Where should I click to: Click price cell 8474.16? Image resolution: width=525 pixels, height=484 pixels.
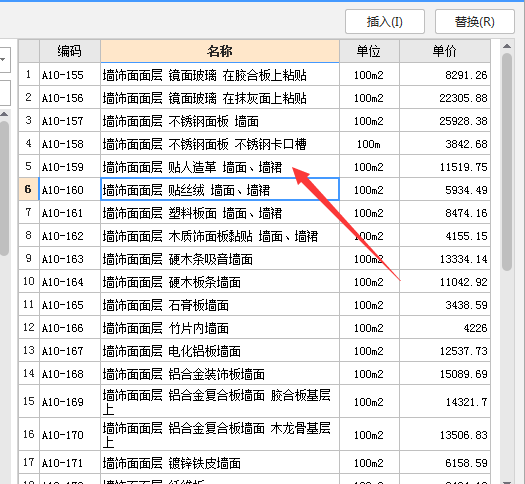point(445,213)
